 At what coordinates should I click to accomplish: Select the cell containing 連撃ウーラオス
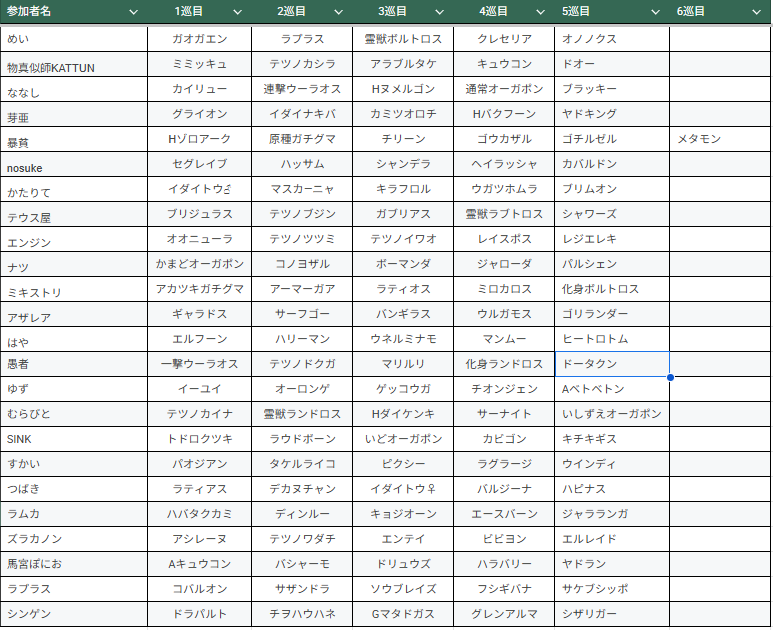[x=302, y=89]
